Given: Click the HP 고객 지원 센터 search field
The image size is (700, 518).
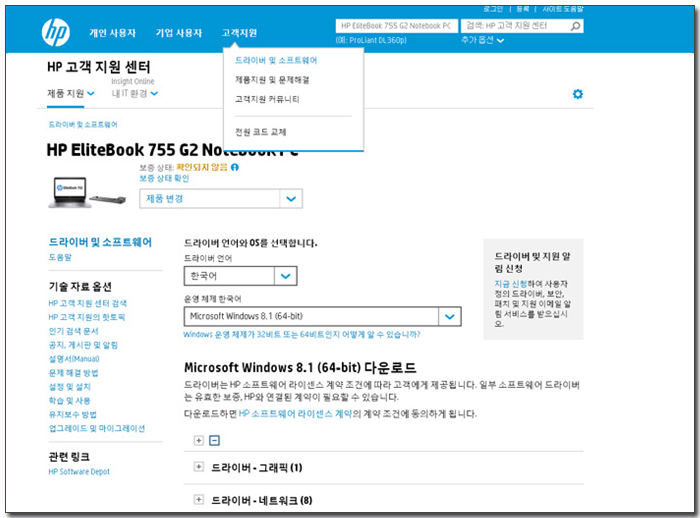Looking at the screenshot, I should click(516, 26).
